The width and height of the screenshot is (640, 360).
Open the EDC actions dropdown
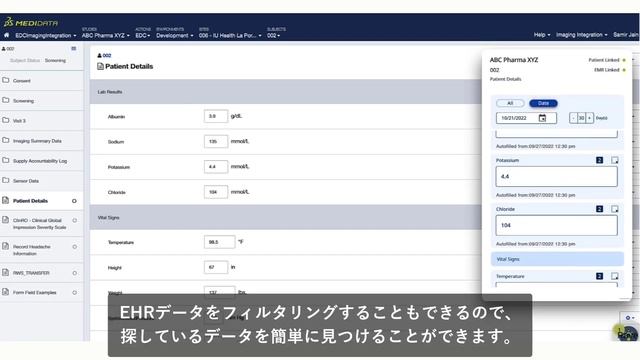point(142,36)
